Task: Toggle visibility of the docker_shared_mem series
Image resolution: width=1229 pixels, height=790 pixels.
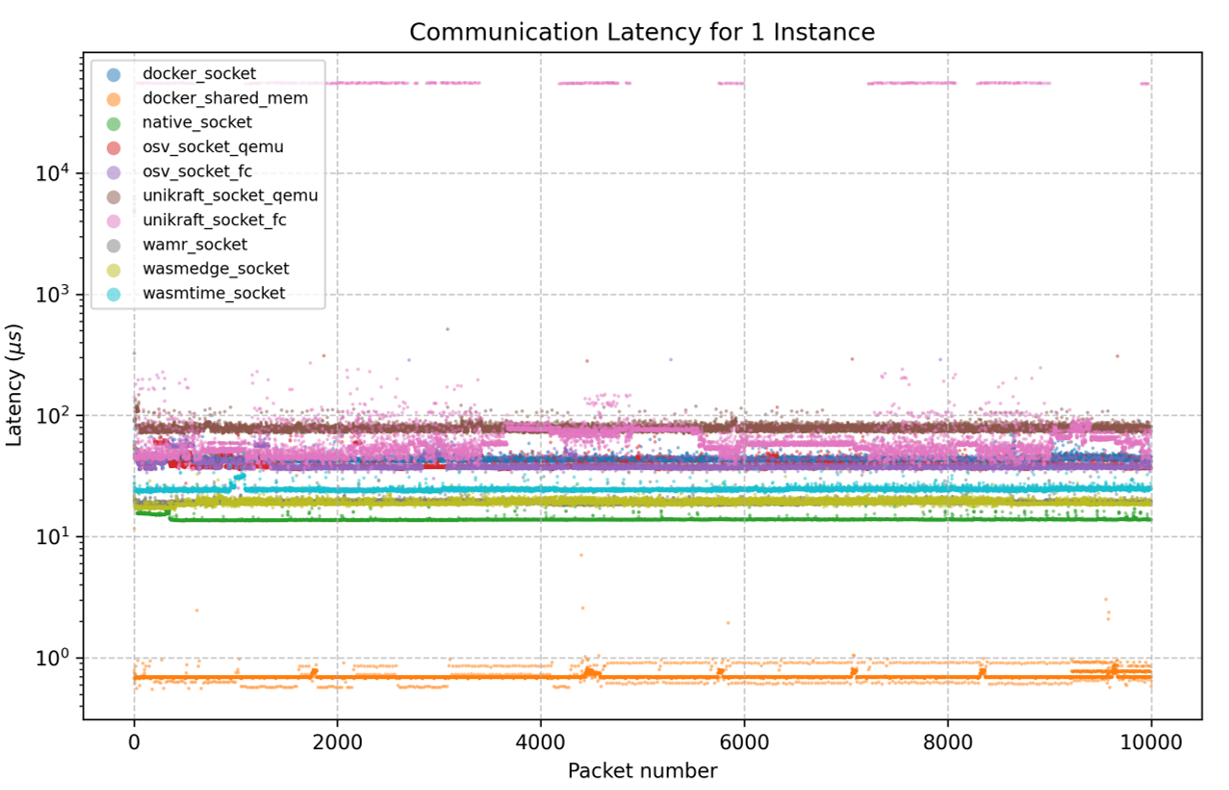Action: coord(112,98)
